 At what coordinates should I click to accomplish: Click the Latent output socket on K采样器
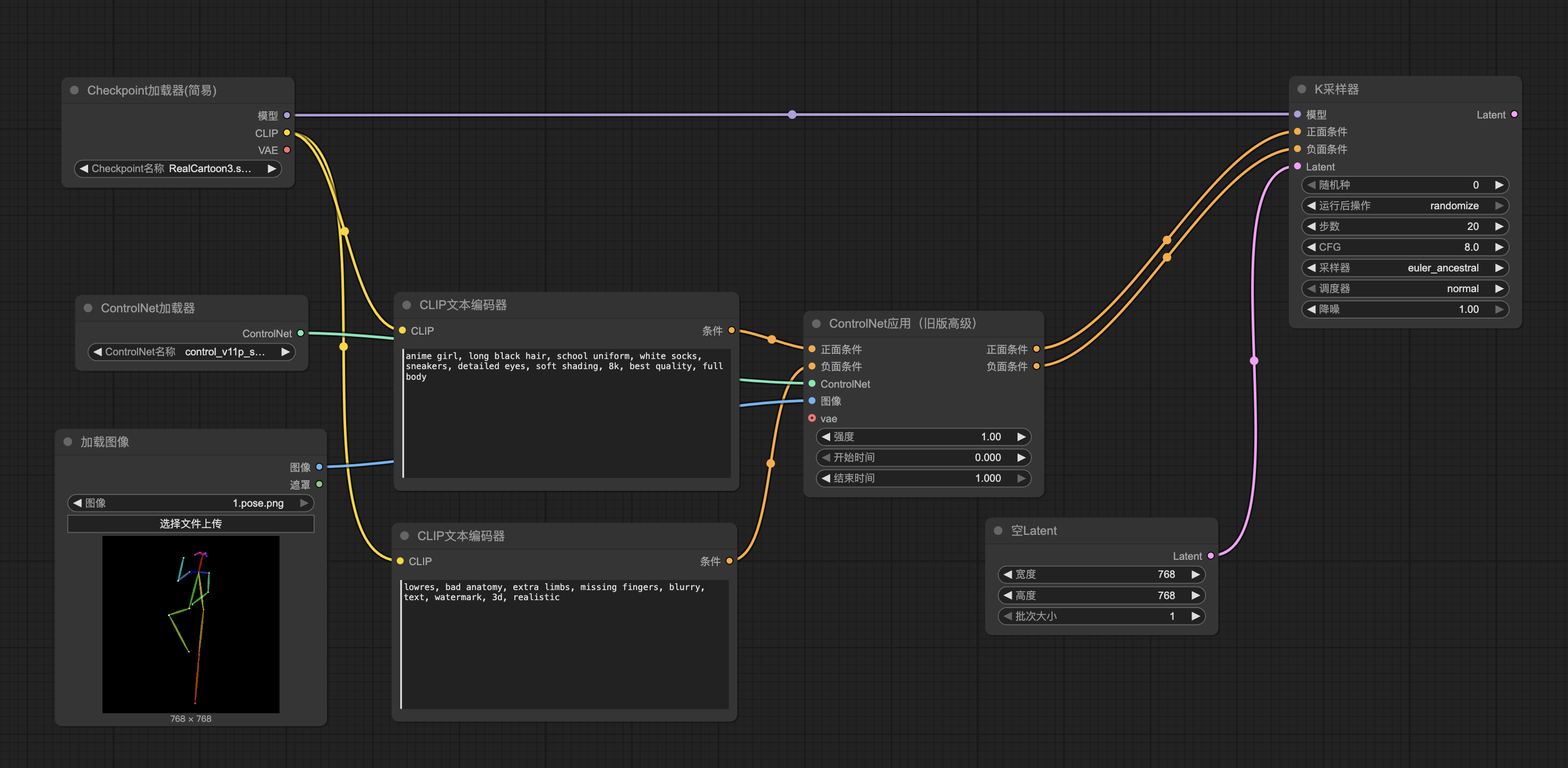coord(1514,115)
